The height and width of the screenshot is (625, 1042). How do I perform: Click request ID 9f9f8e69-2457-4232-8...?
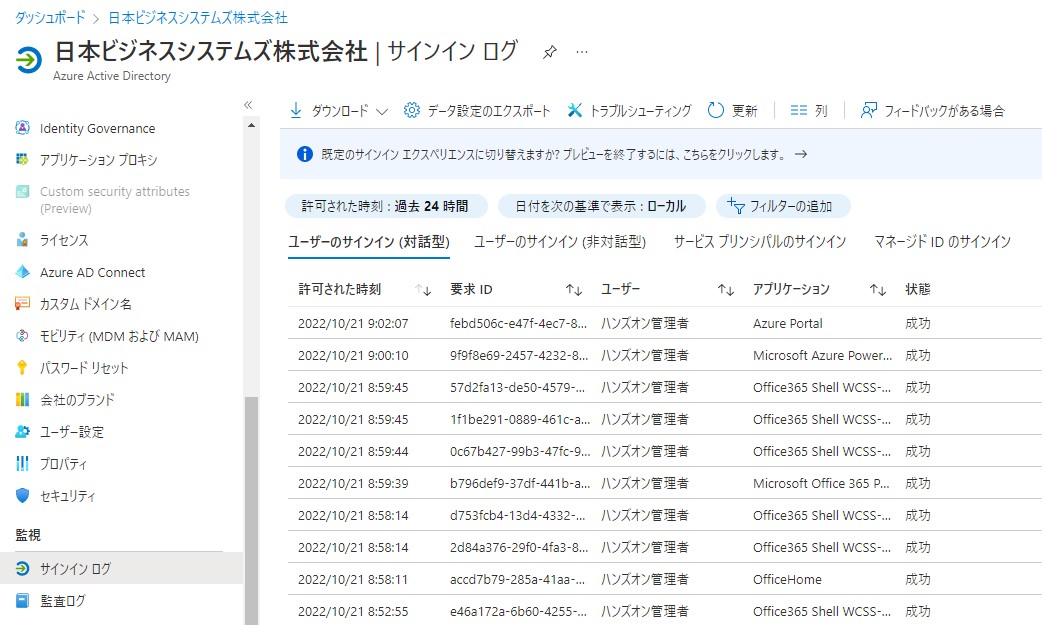point(518,356)
